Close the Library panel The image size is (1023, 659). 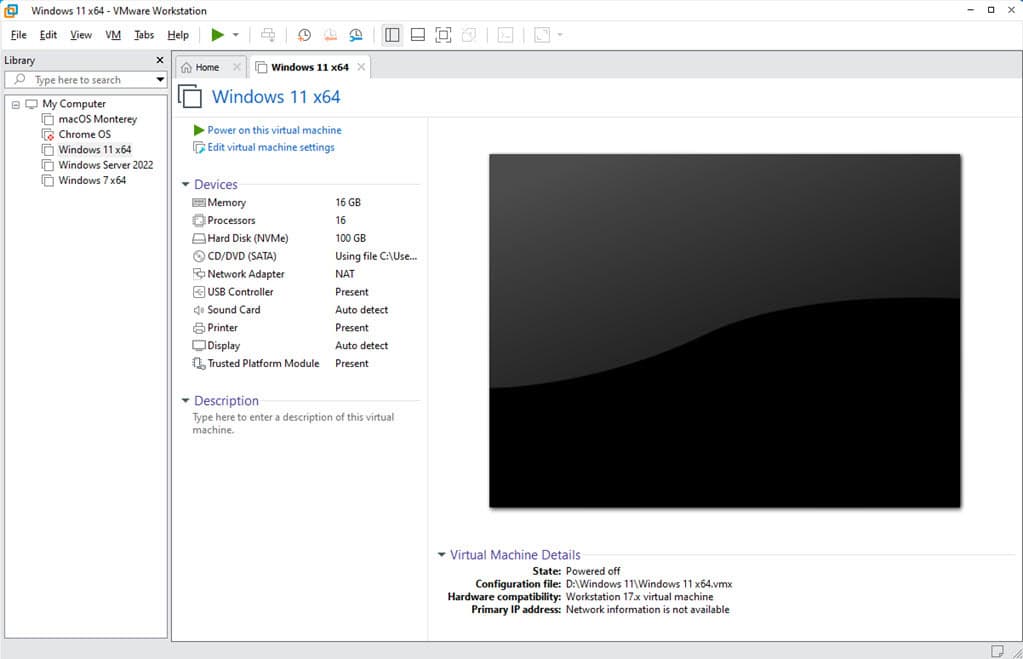(x=160, y=60)
